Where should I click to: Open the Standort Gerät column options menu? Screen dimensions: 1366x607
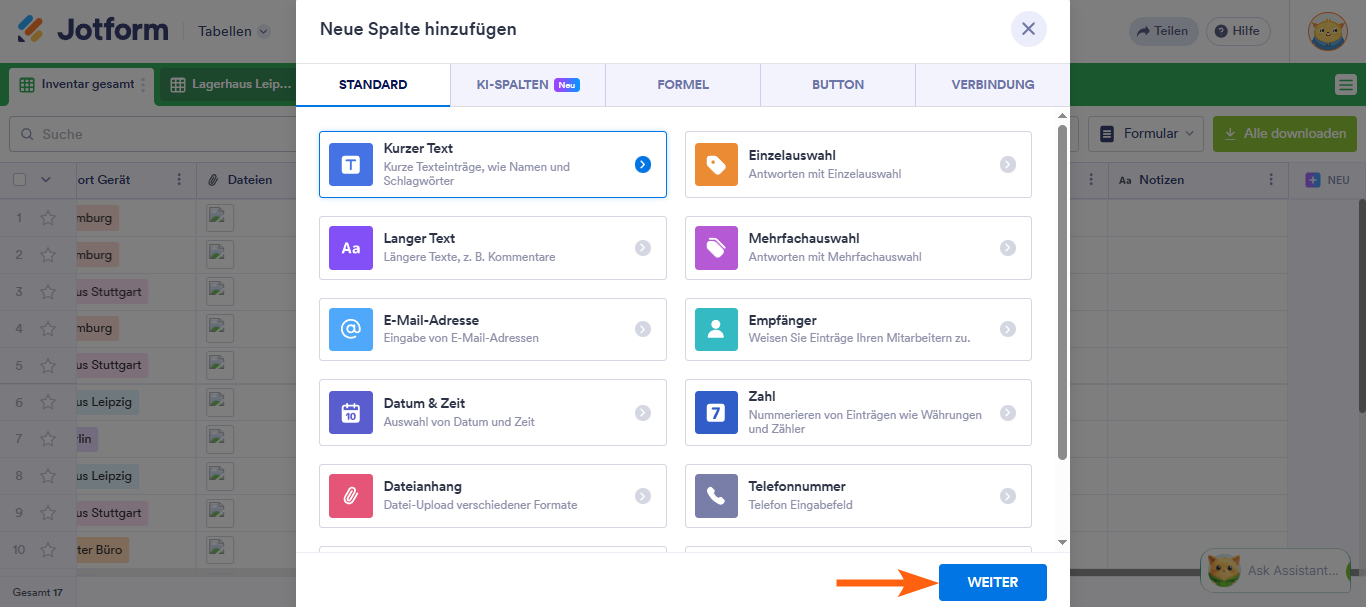[179, 180]
